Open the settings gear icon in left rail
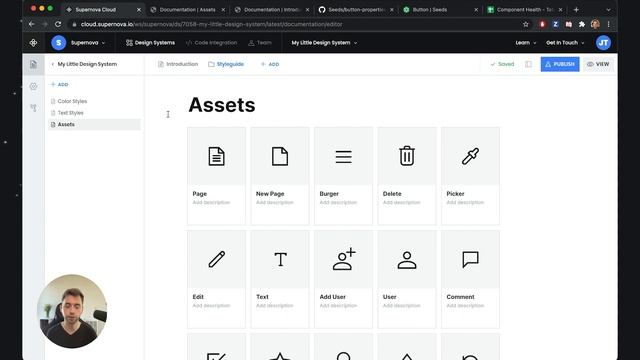640x360 pixels. [x=33, y=86]
